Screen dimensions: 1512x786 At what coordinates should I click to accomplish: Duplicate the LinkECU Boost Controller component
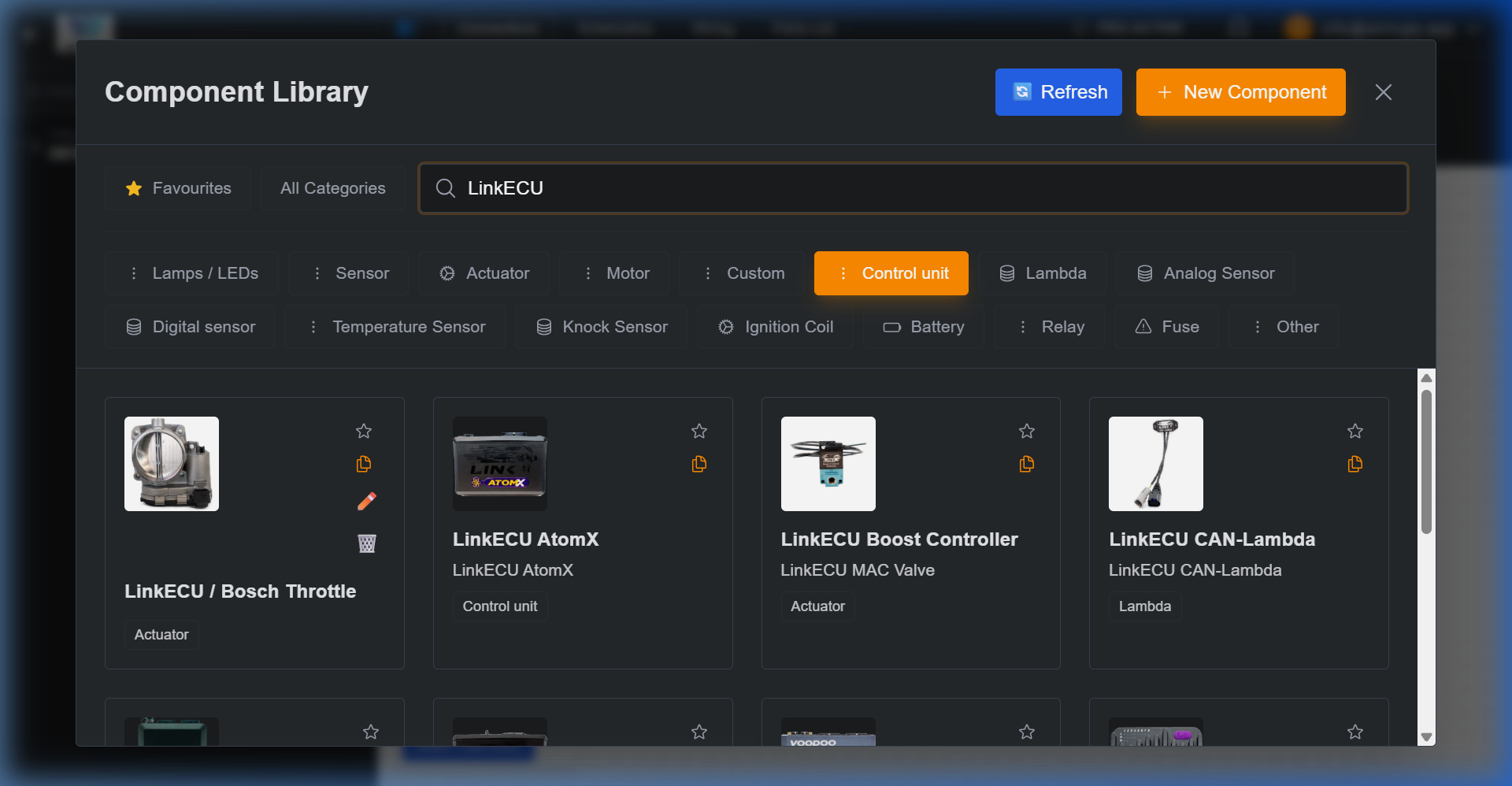(1027, 464)
